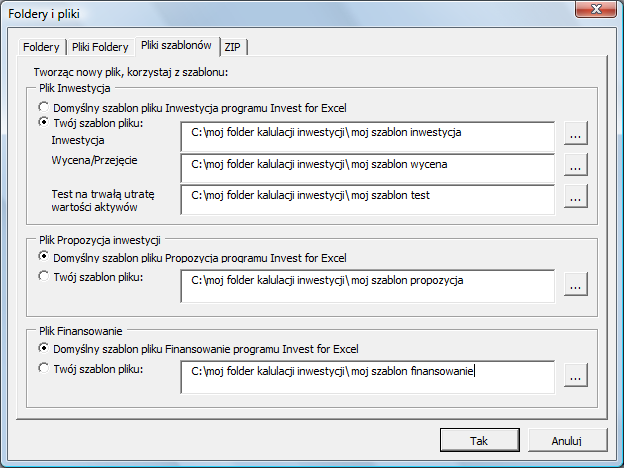Open browse button for Finansowanie template path
Screen dimensions: 624x468
coord(575,375)
